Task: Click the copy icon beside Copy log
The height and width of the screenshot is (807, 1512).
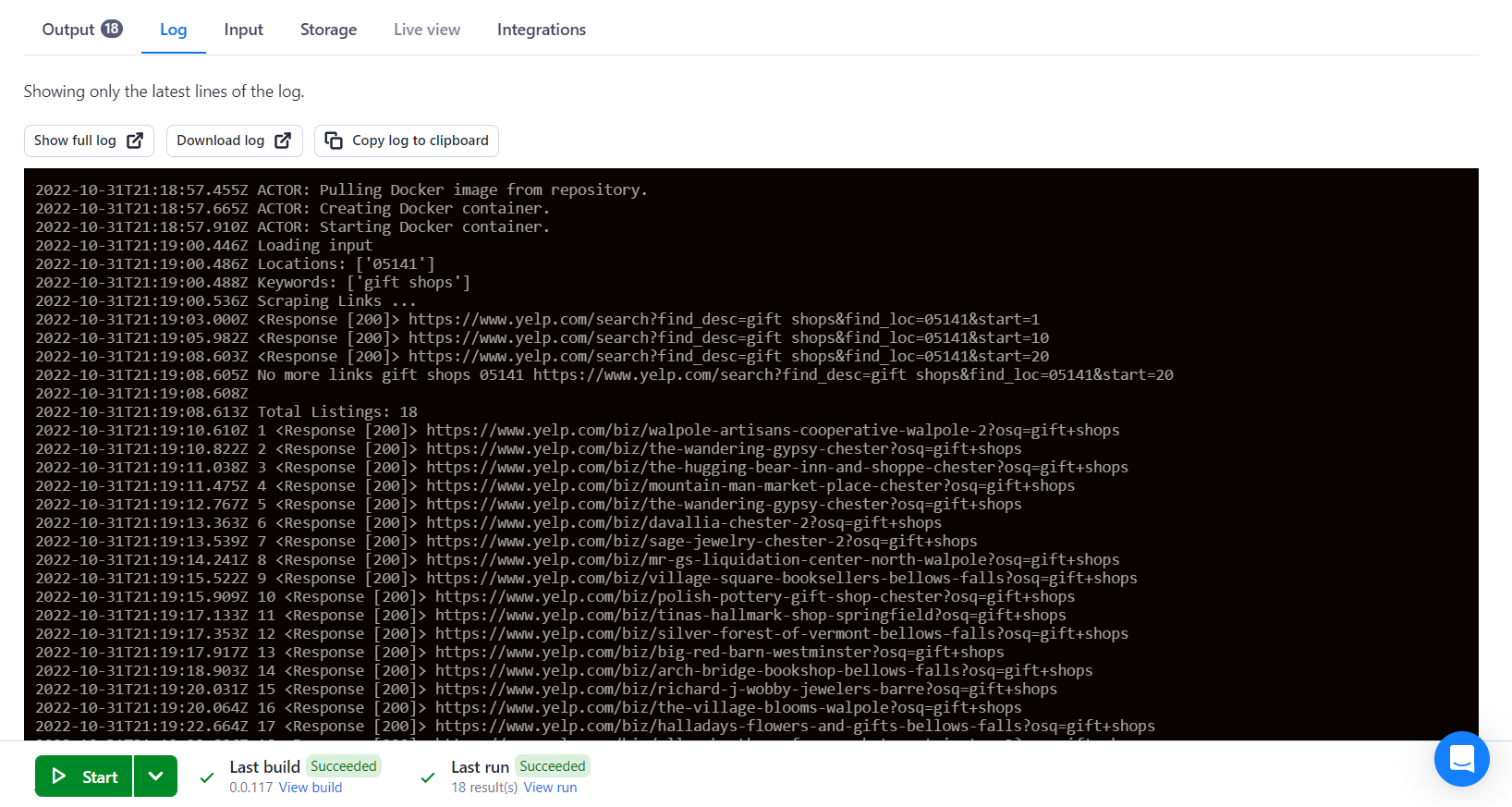Action: (334, 141)
